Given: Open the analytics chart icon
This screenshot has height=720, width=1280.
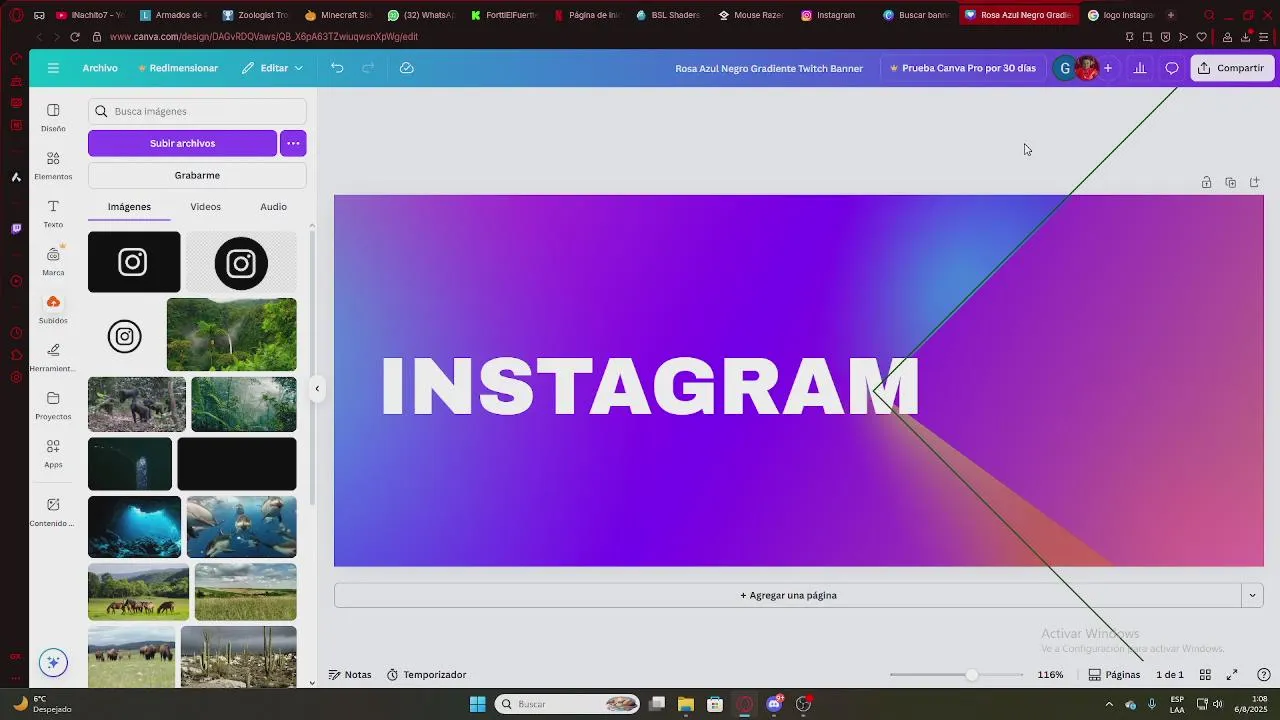Looking at the screenshot, I should pos(1140,68).
